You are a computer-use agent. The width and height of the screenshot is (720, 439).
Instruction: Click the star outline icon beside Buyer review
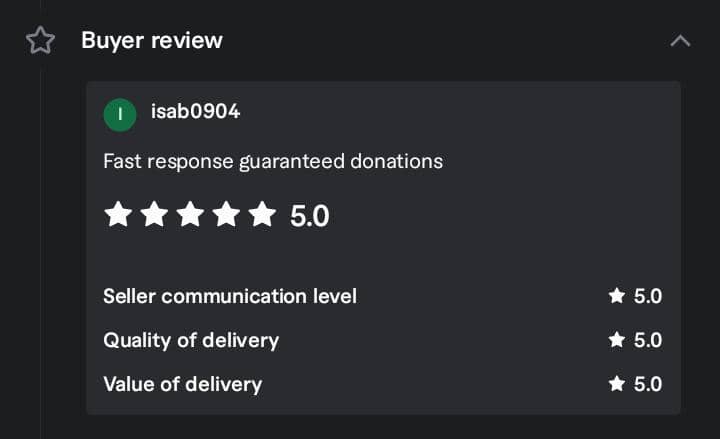point(40,41)
